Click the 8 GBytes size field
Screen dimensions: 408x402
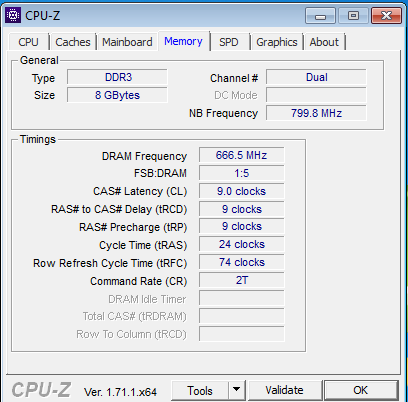117,95
